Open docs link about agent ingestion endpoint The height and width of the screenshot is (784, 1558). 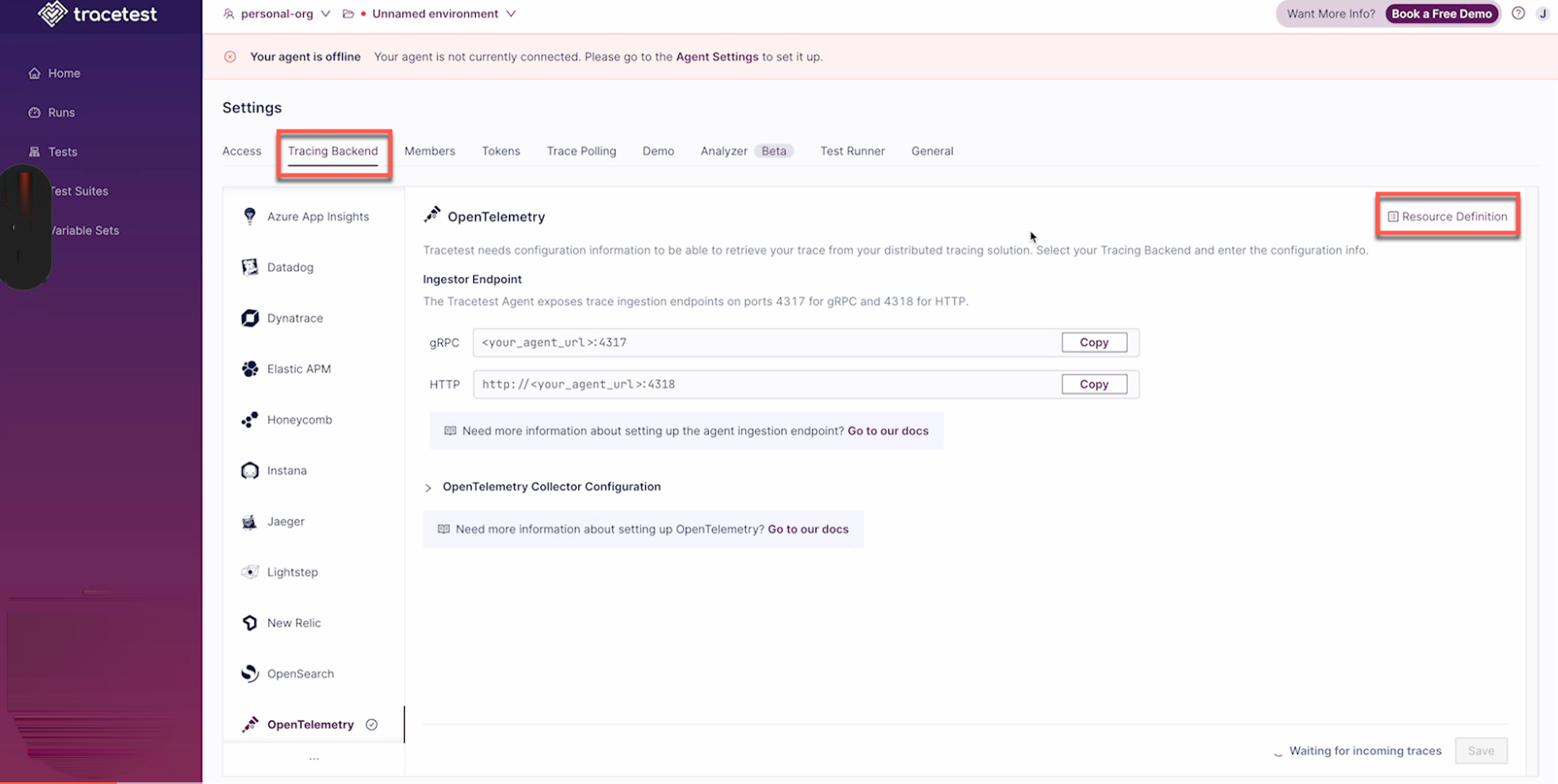click(888, 431)
